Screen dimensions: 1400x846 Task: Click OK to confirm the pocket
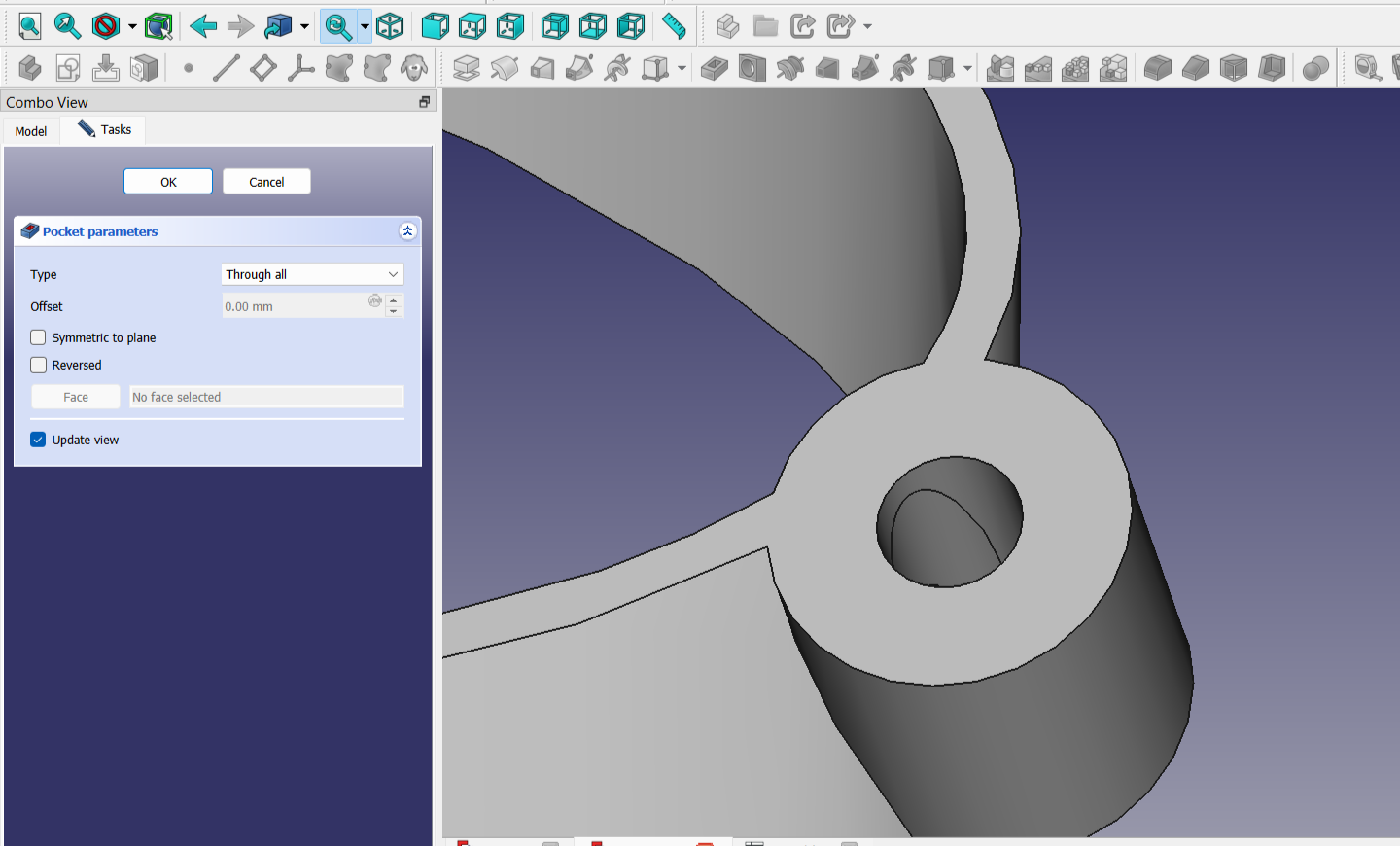coord(167,181)
